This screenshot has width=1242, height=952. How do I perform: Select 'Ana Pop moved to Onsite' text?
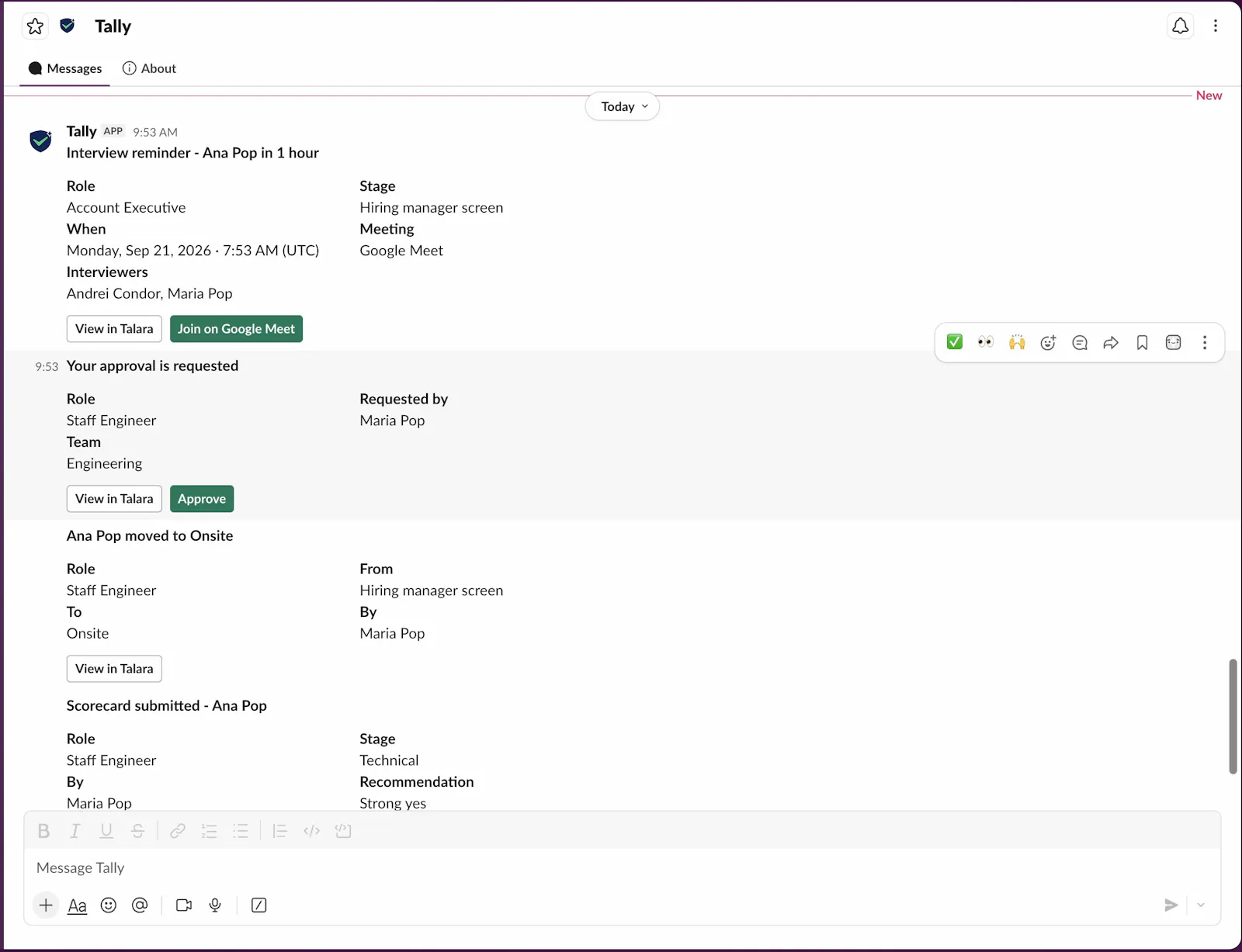(x=150, y=535)
